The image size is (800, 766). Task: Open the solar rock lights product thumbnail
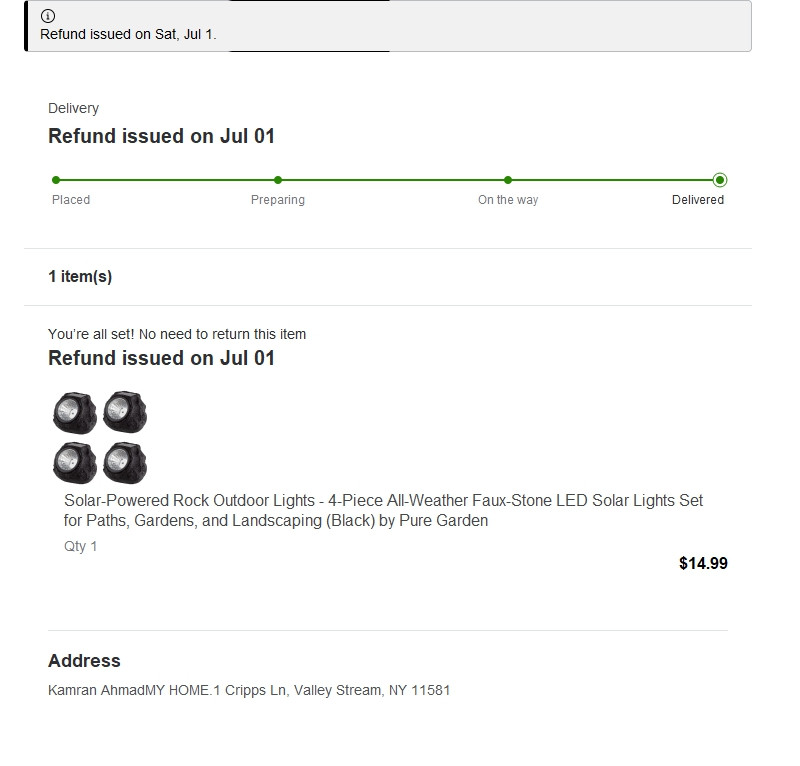(100, 436)
